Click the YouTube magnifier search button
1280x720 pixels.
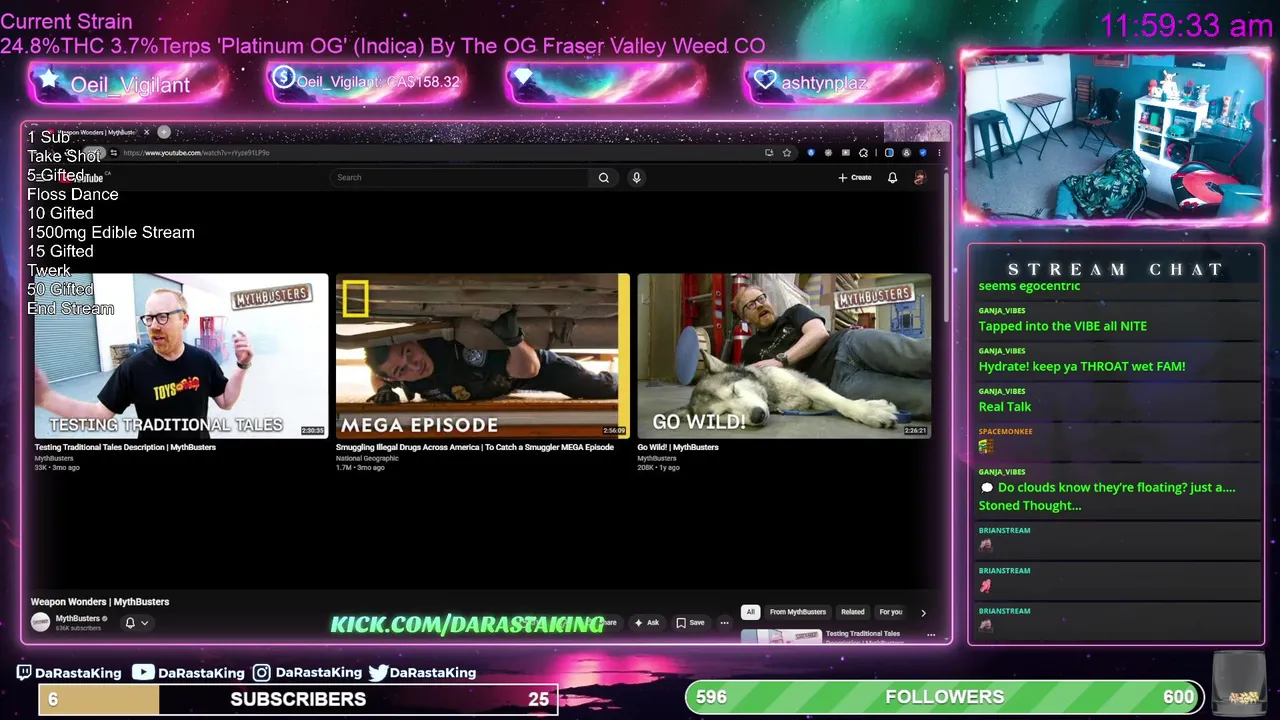pos(604,177)
